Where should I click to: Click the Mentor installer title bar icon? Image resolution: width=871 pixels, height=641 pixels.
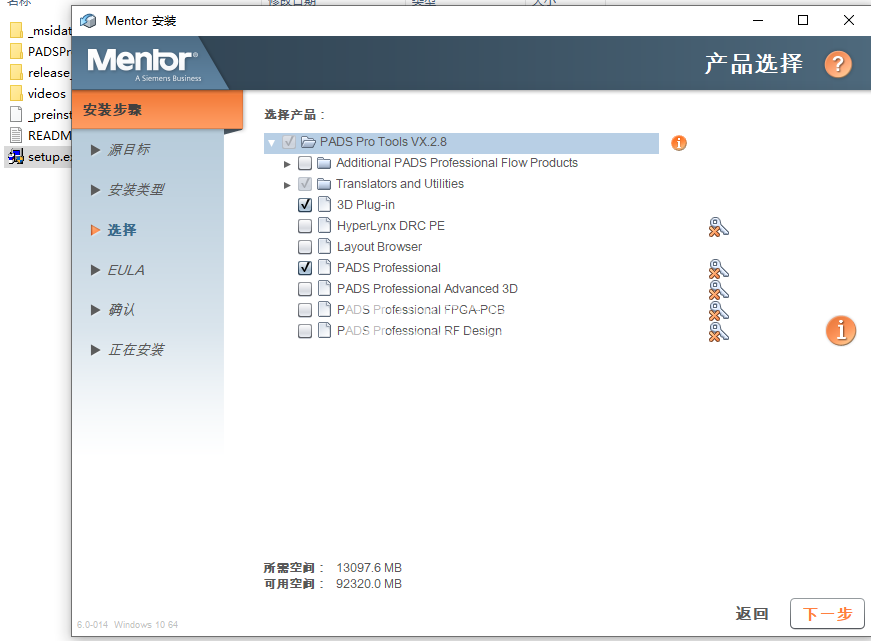tap(88, 21)
